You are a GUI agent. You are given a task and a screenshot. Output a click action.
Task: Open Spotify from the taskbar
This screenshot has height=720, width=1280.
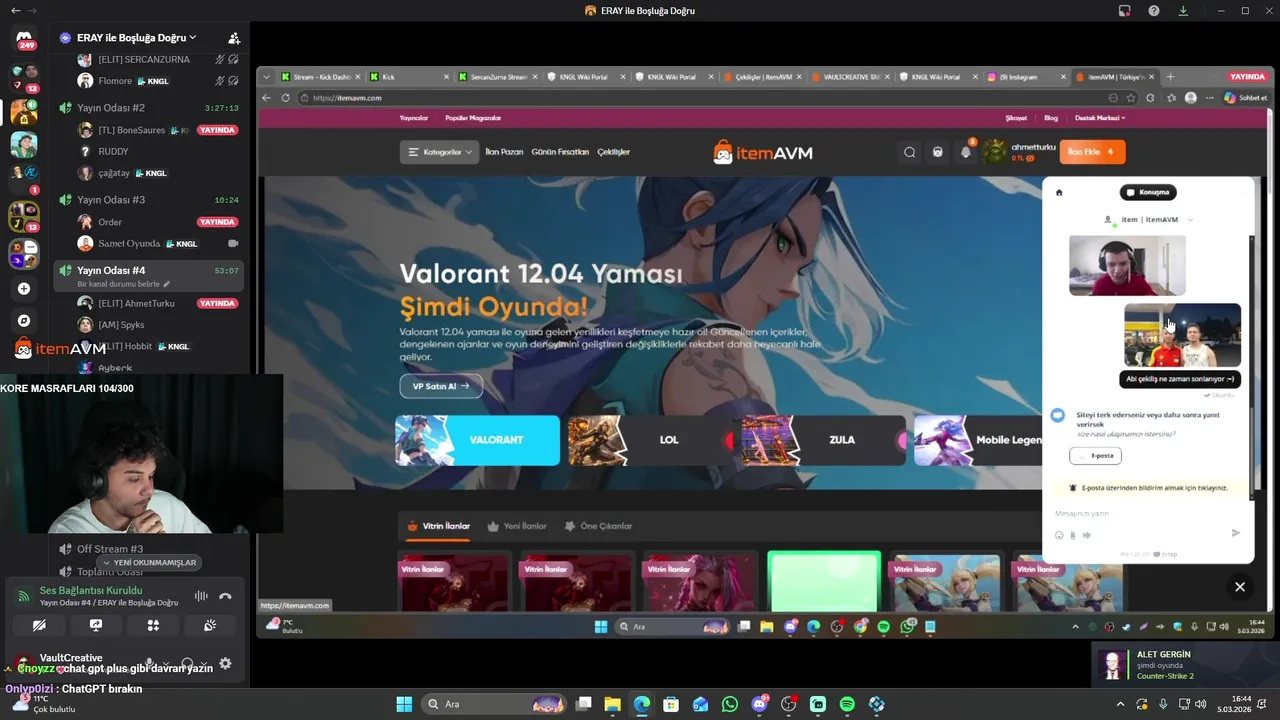847,704
